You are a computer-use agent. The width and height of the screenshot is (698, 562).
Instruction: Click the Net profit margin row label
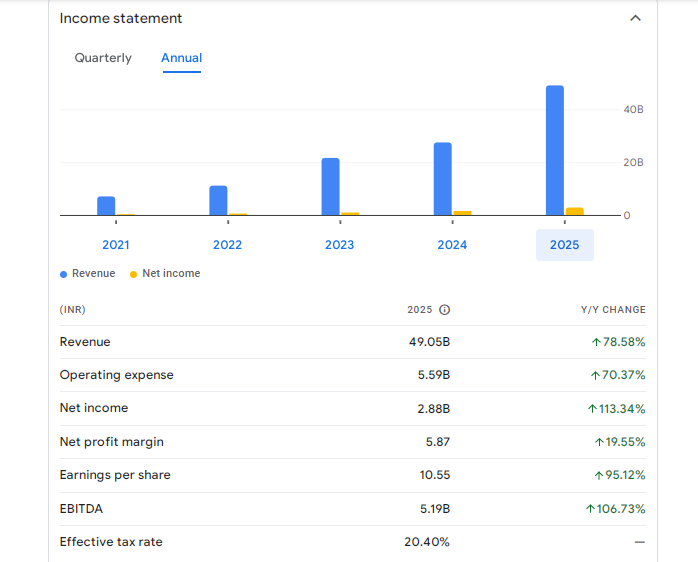point(112,442)
